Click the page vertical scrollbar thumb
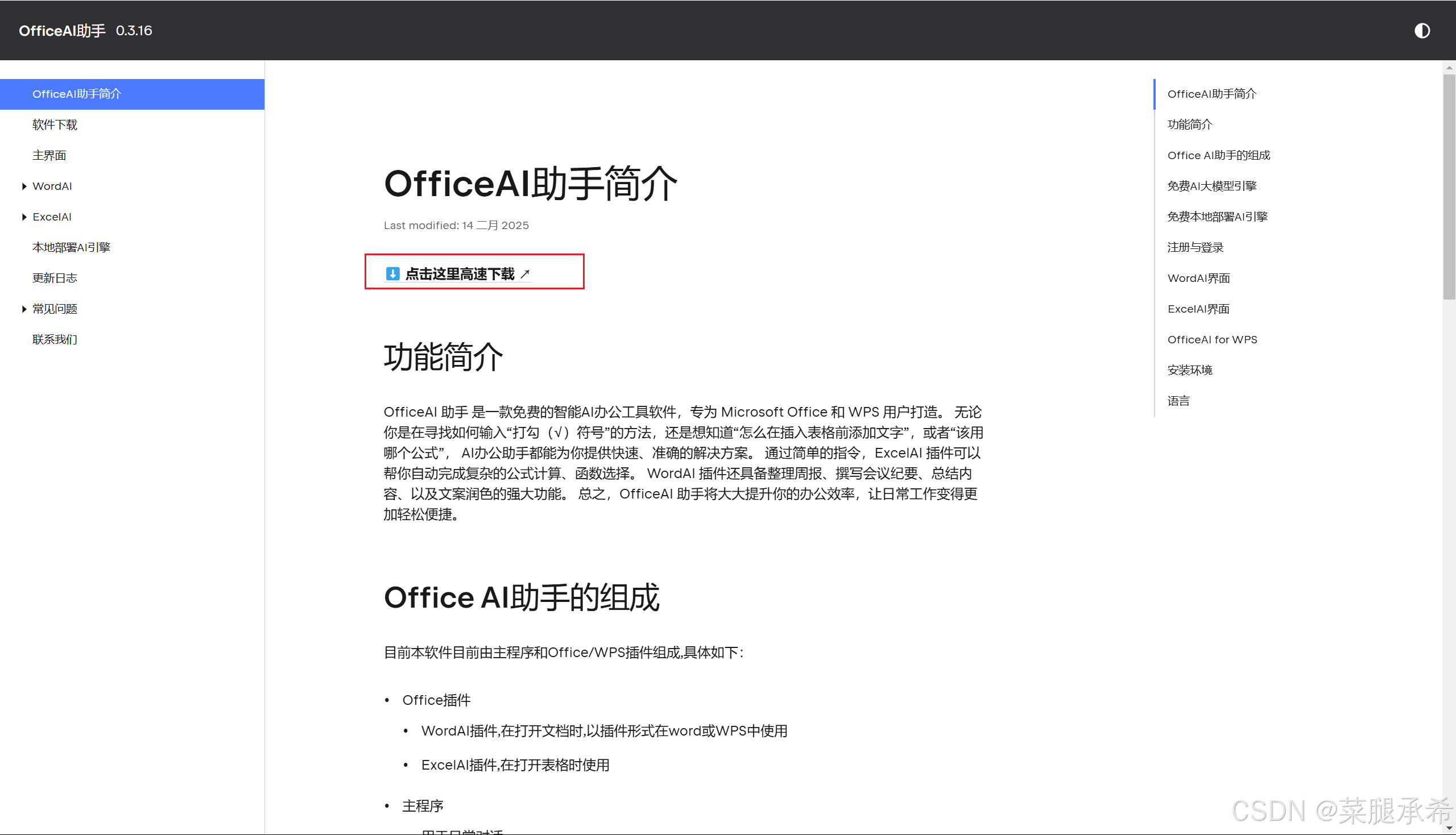This screenshot has height=835, width=1456. 1449,186
